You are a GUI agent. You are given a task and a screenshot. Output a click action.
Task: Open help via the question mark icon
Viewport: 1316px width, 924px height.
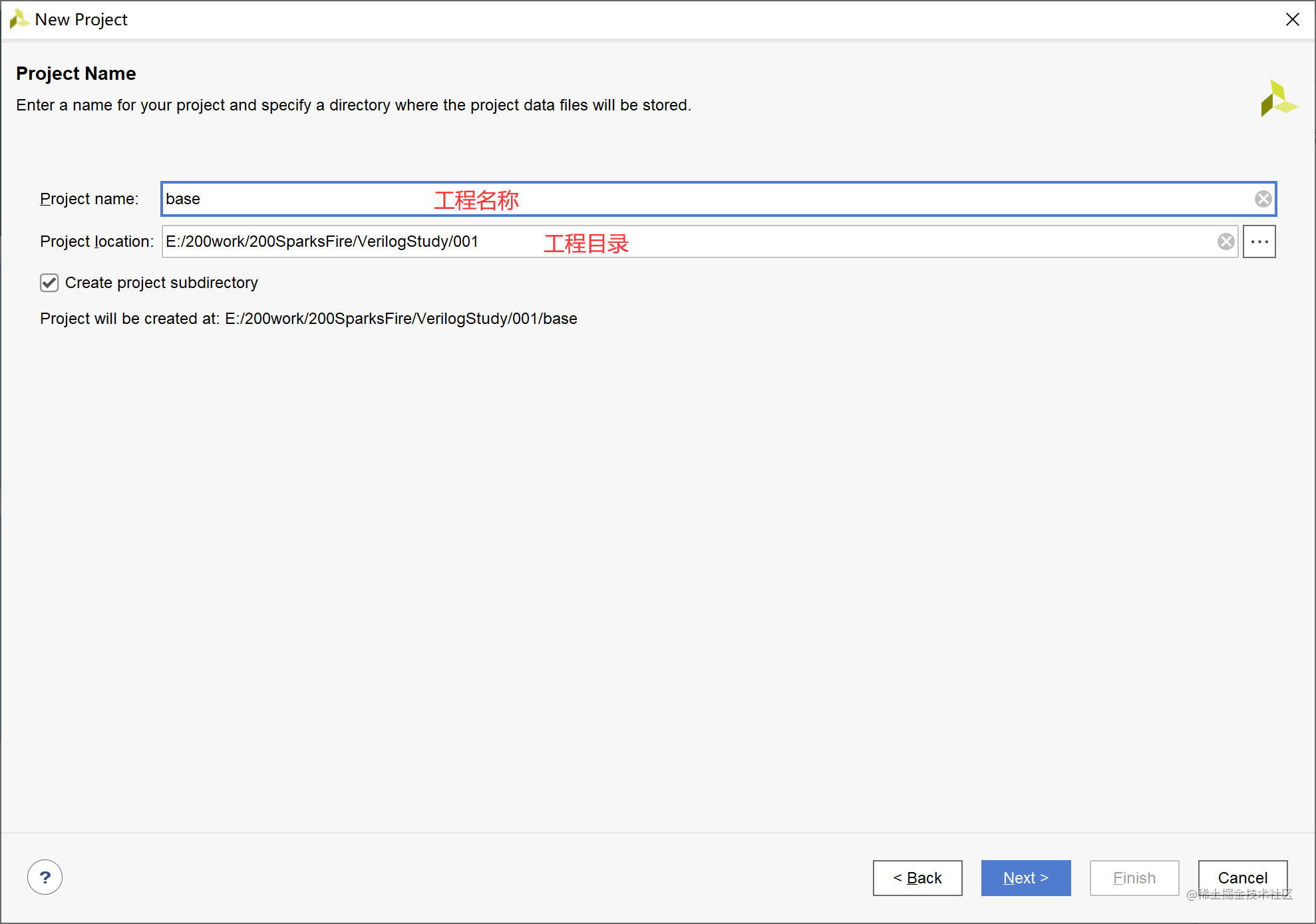click(45, 877)
